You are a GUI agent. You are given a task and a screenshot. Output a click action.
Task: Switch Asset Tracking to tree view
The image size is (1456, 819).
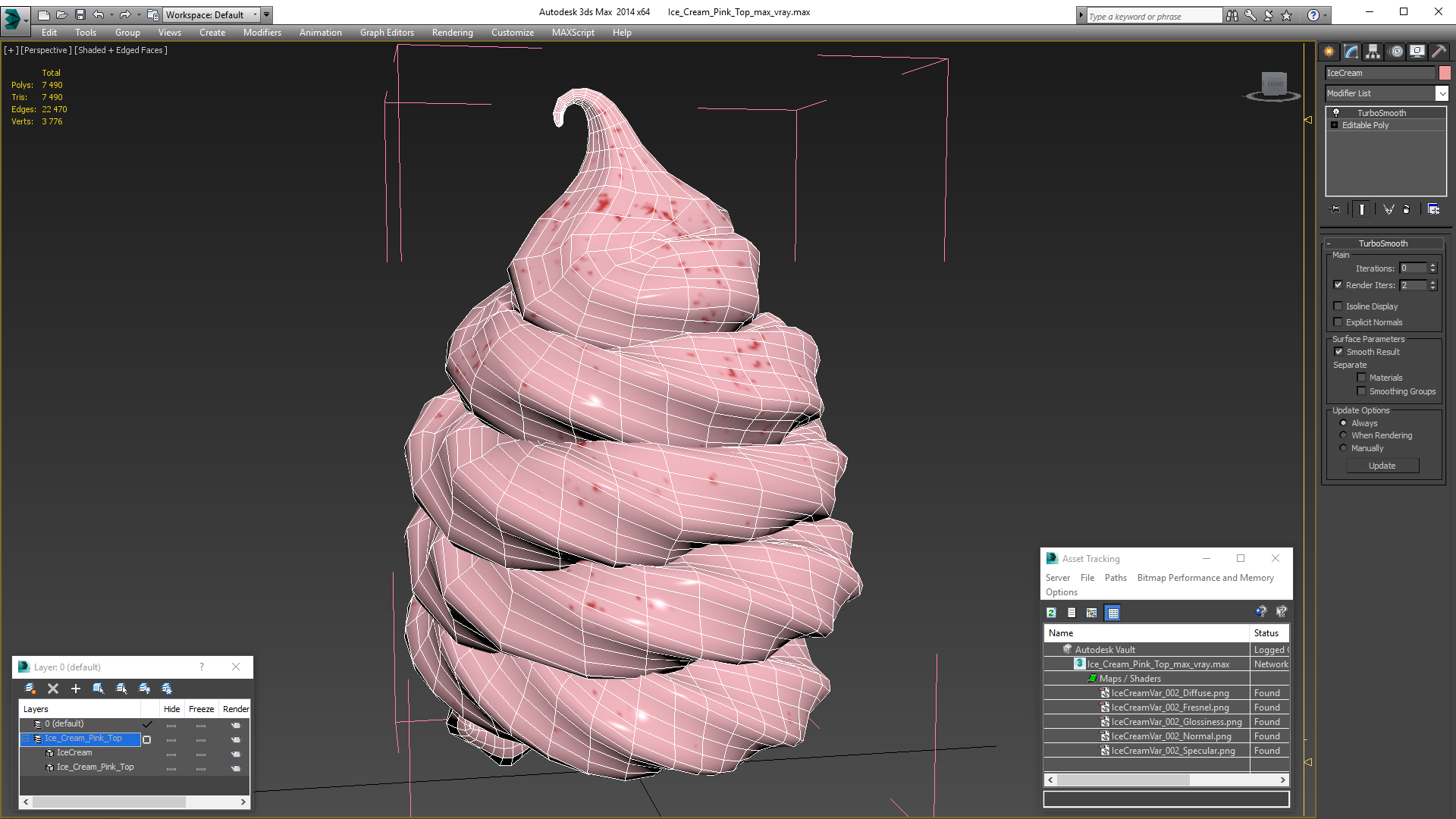click(x=1091, y=613)
